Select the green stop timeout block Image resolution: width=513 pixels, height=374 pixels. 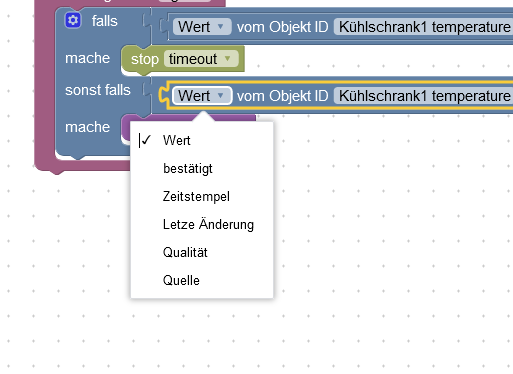click(x=145, y=60)
